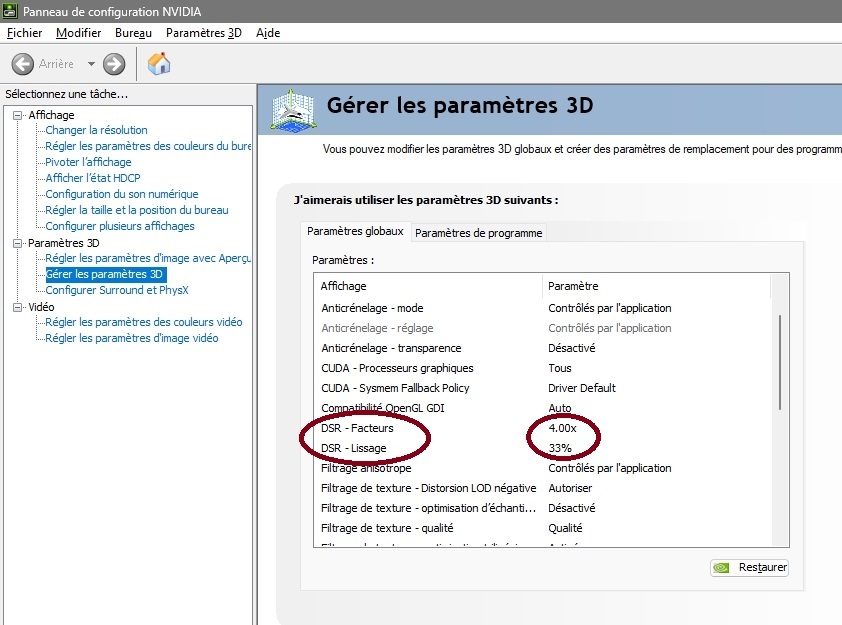Click the 4.00x DSR factor value
The image size is (842, 625).
click(x=562, y=428)
